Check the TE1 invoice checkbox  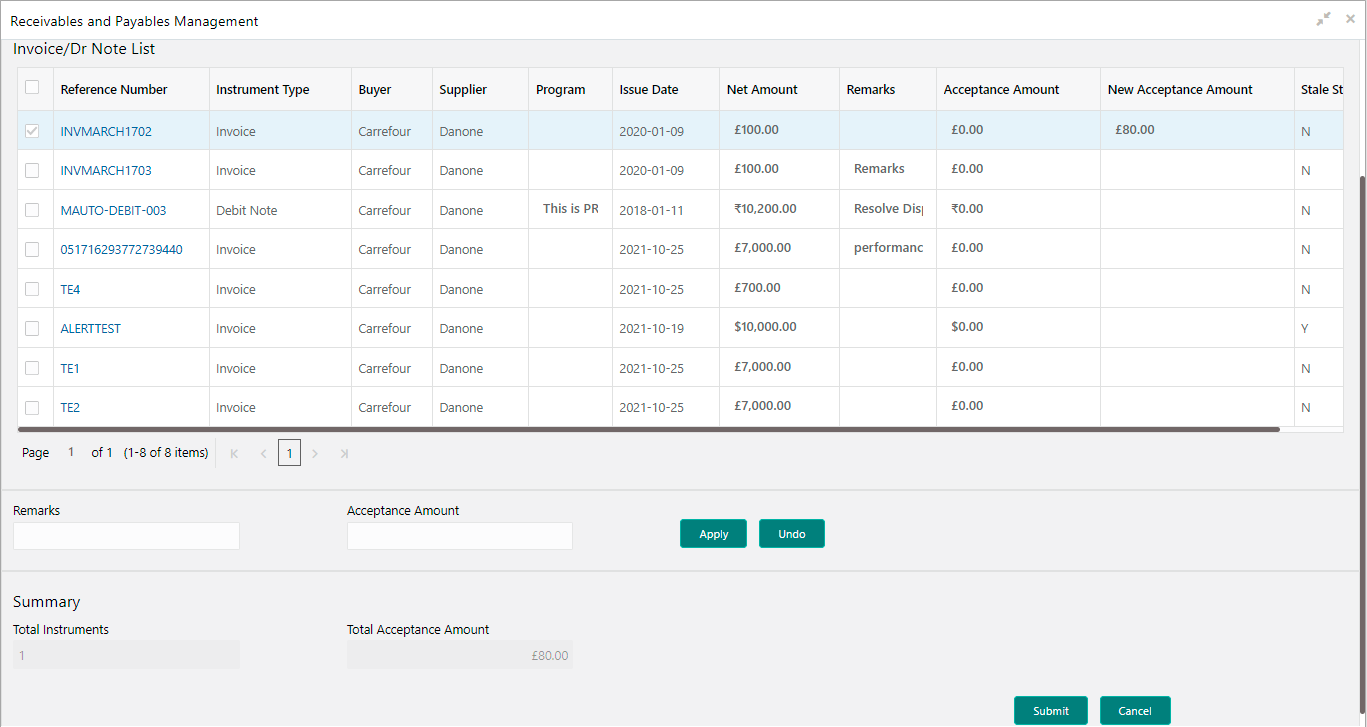coord(32,368)
